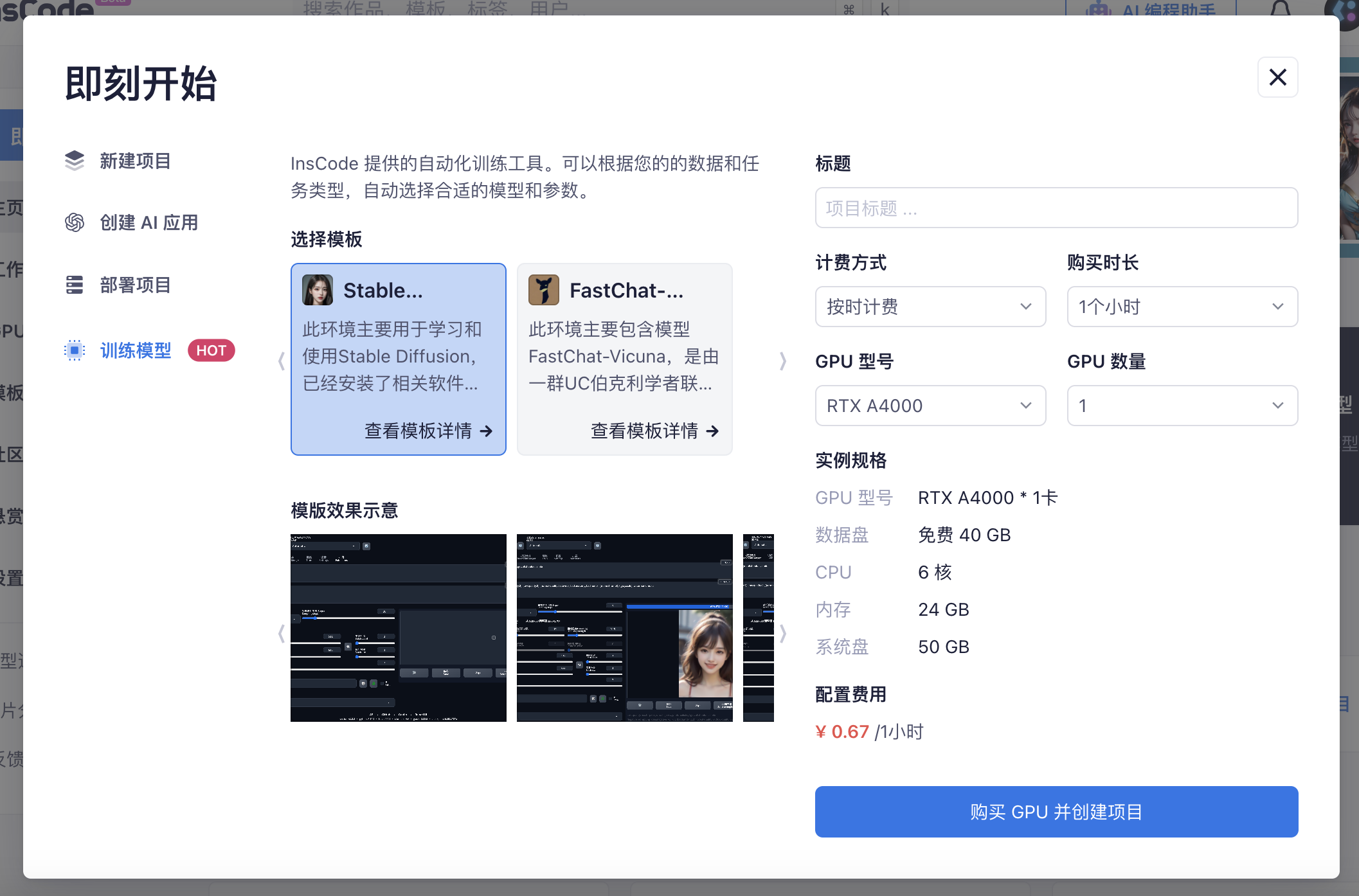Viewport: 1359px width, 896px height.
Task: Open the 购买时长 dropdown showing 1个小时
Action: tap(1182, 307)
